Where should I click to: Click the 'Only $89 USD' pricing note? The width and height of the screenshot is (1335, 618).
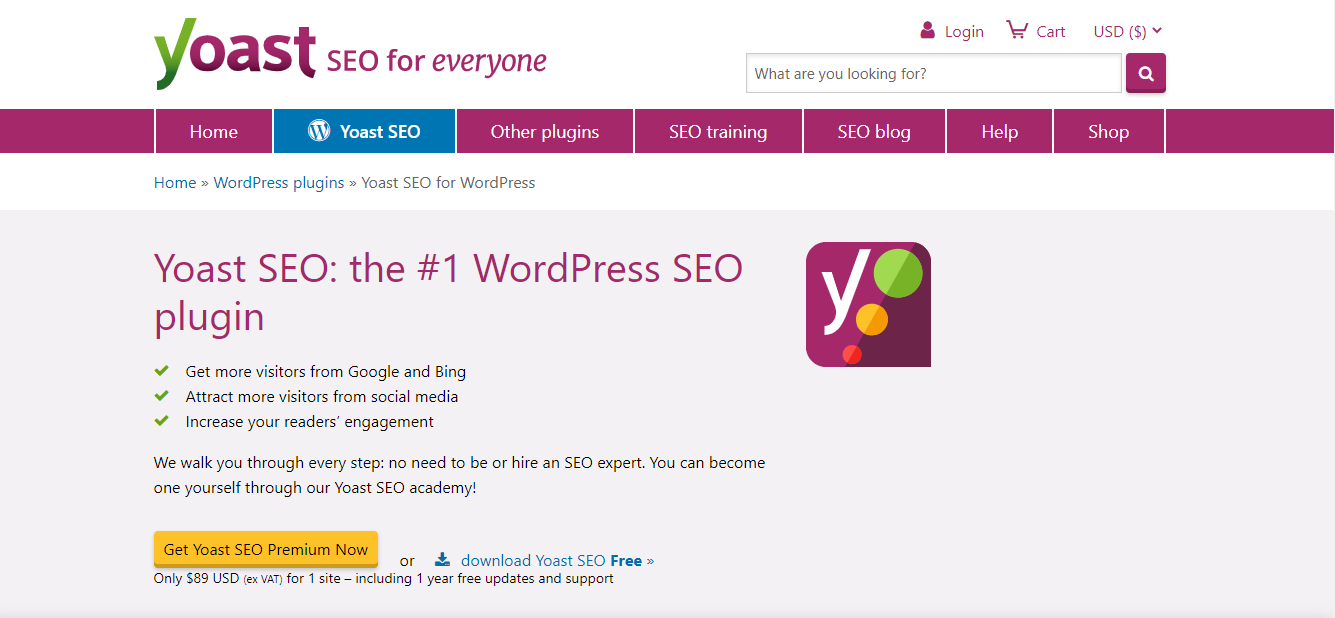[384, 578]
